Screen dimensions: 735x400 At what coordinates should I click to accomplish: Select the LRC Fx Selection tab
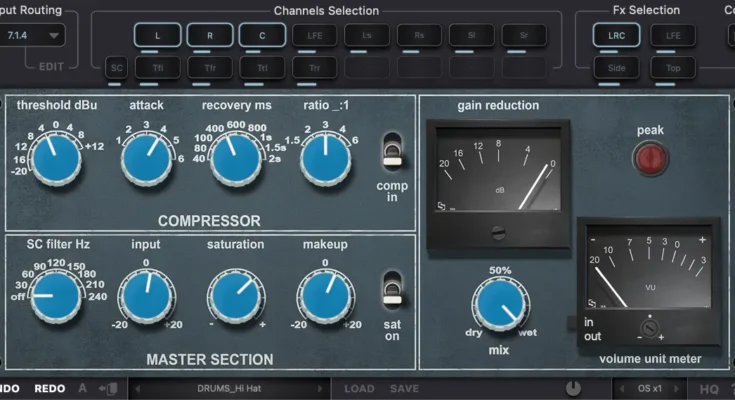[616, 35]
